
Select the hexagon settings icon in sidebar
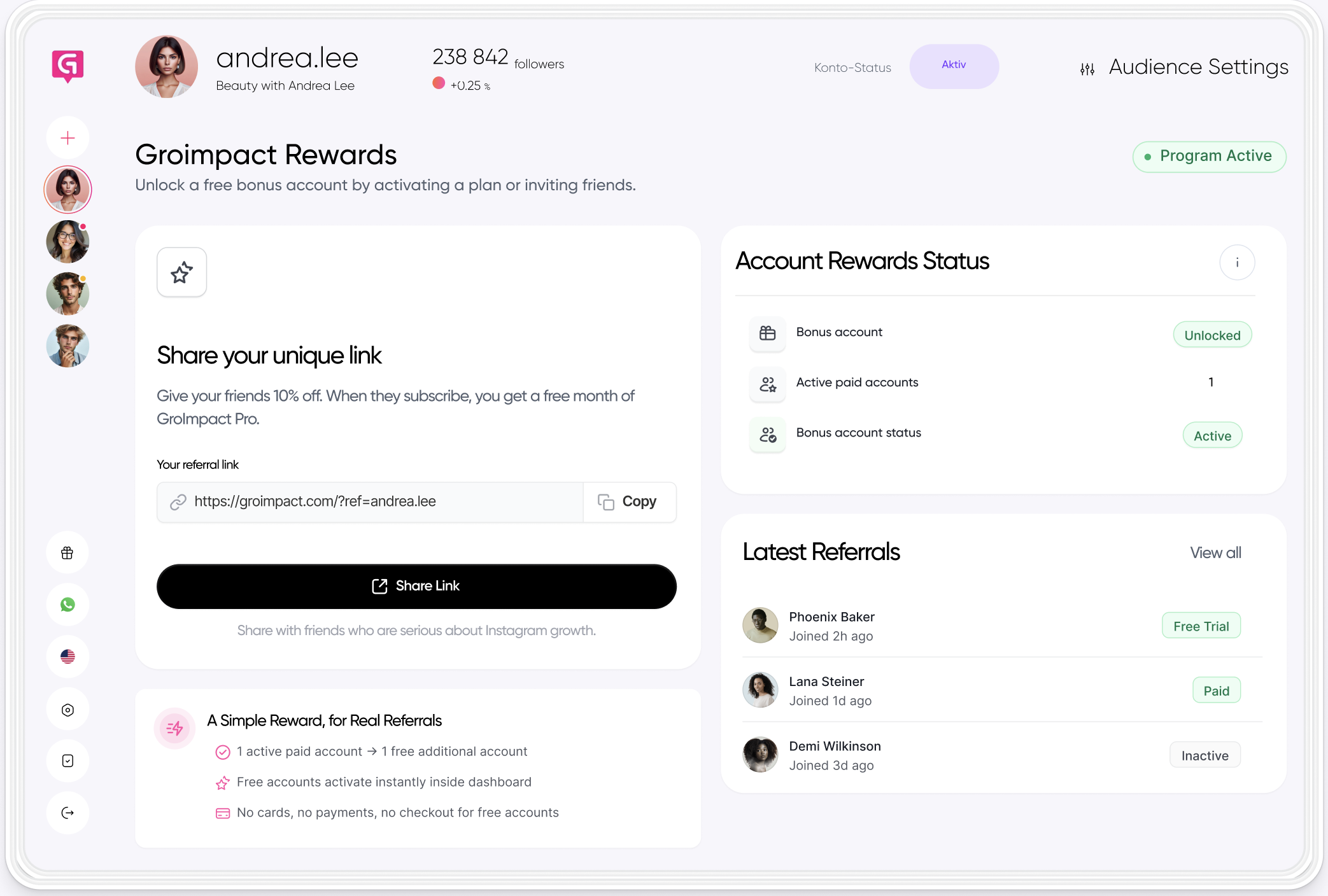coord(67,709)
